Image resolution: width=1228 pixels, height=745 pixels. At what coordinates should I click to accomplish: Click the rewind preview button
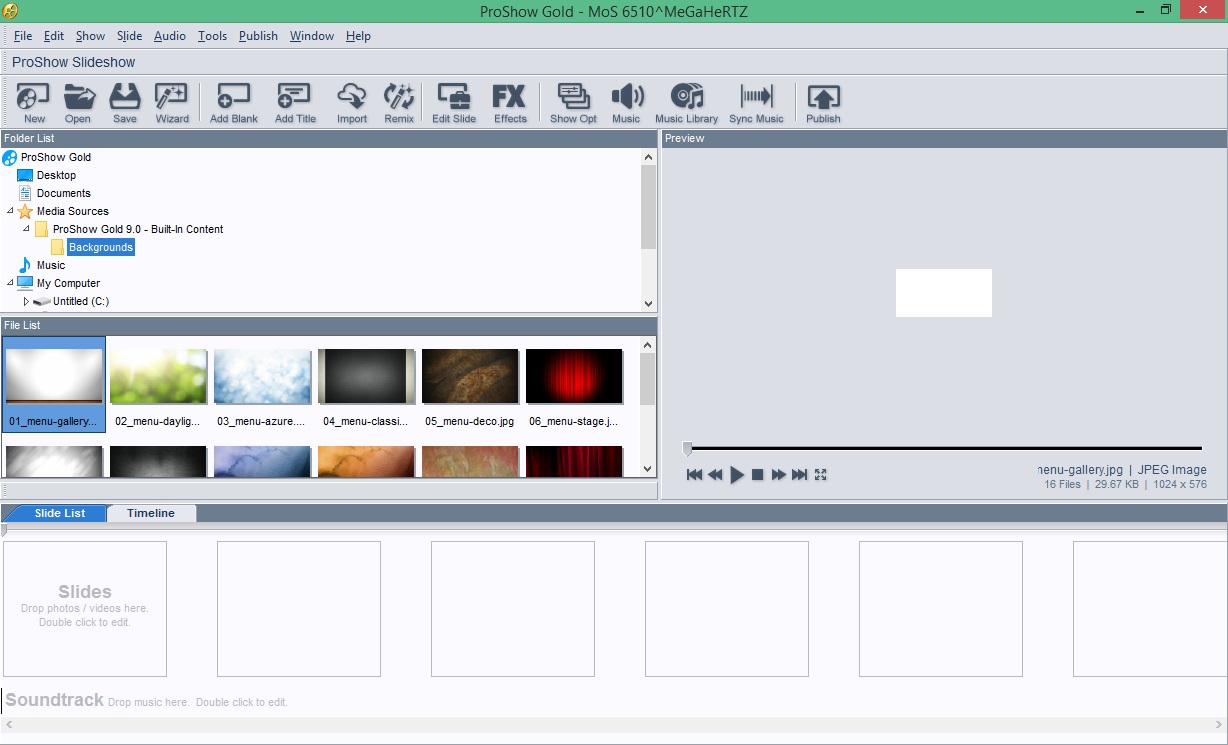(x=715, y=475)
